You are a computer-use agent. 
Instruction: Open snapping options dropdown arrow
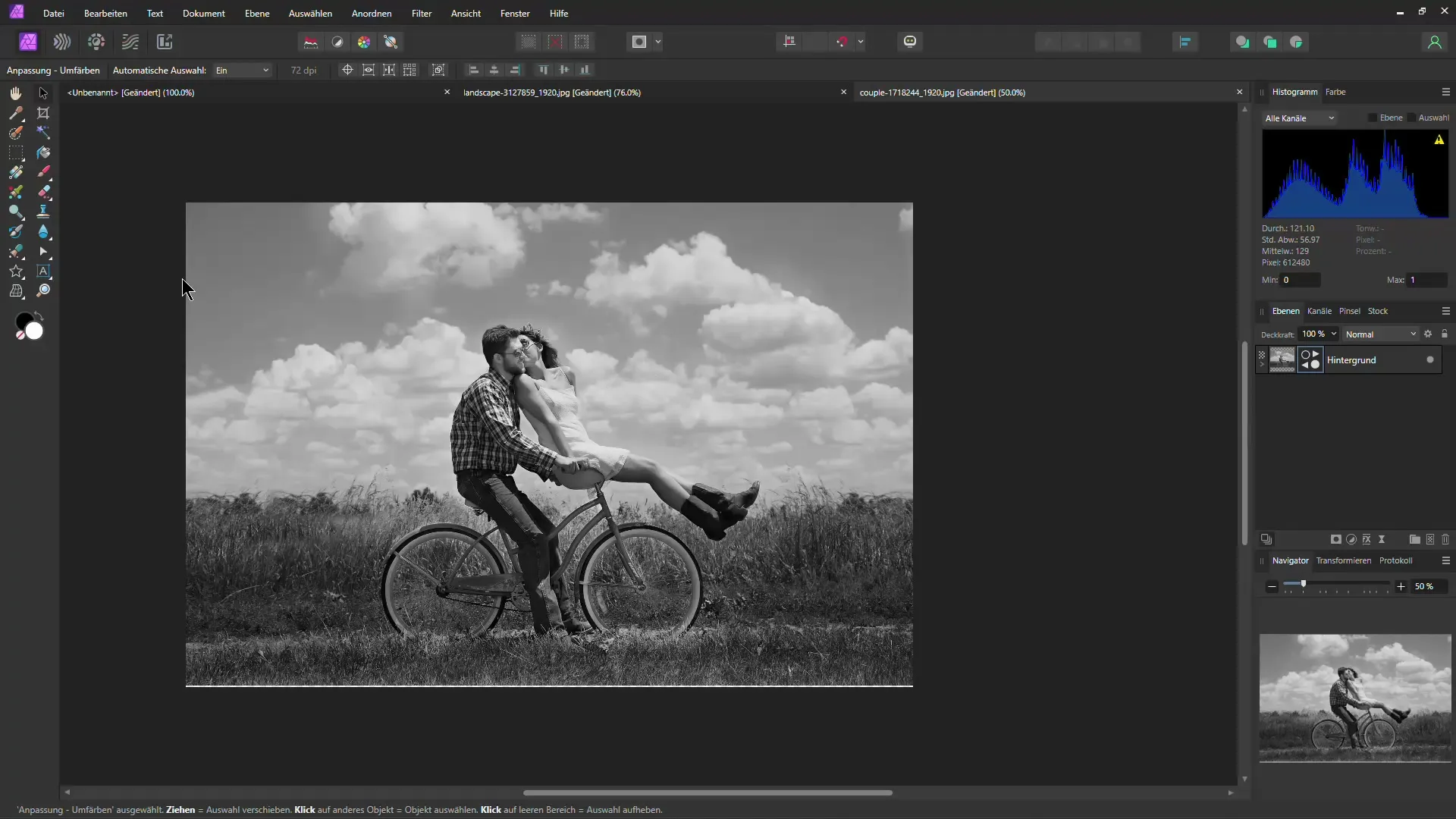pos(861,42)
